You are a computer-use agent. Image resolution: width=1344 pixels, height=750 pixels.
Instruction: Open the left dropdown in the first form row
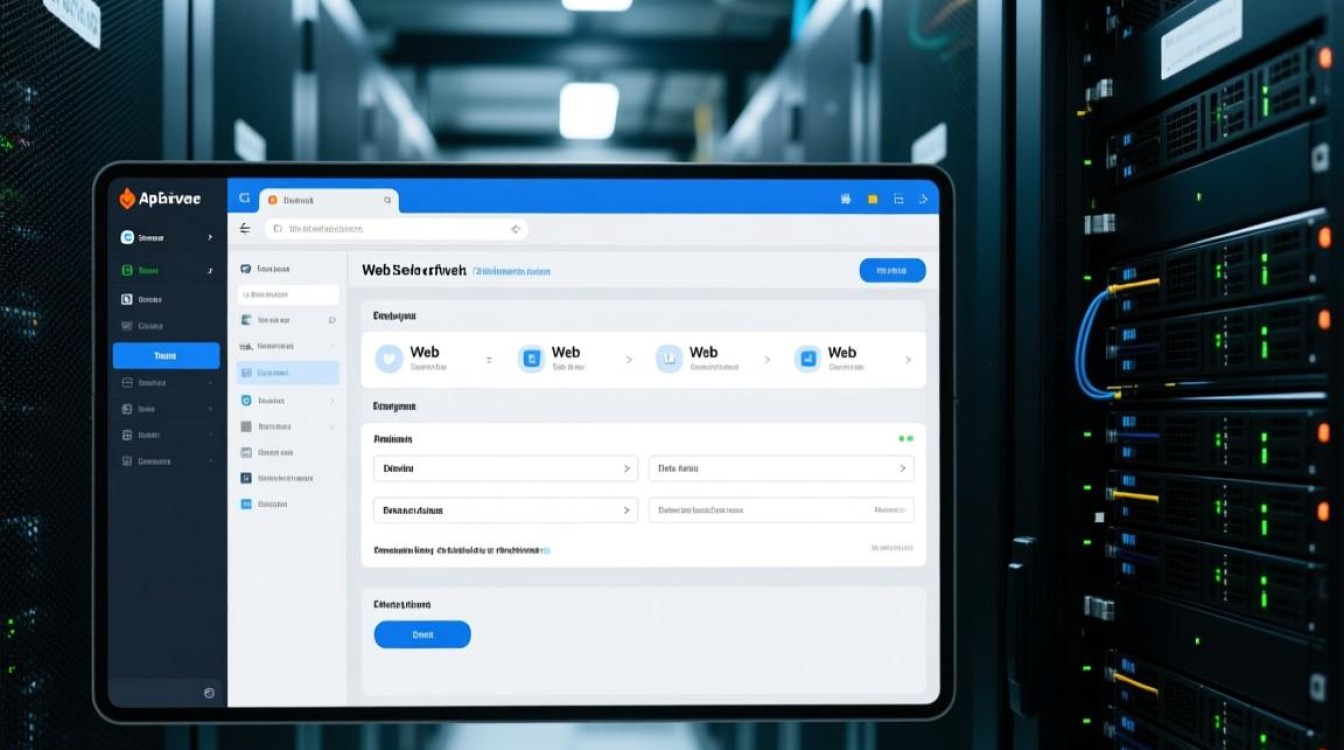coord(505,468)
